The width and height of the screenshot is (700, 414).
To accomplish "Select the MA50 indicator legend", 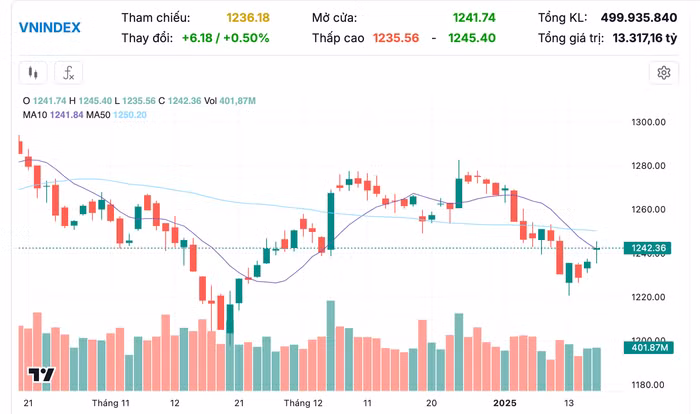I will [118, 115].
